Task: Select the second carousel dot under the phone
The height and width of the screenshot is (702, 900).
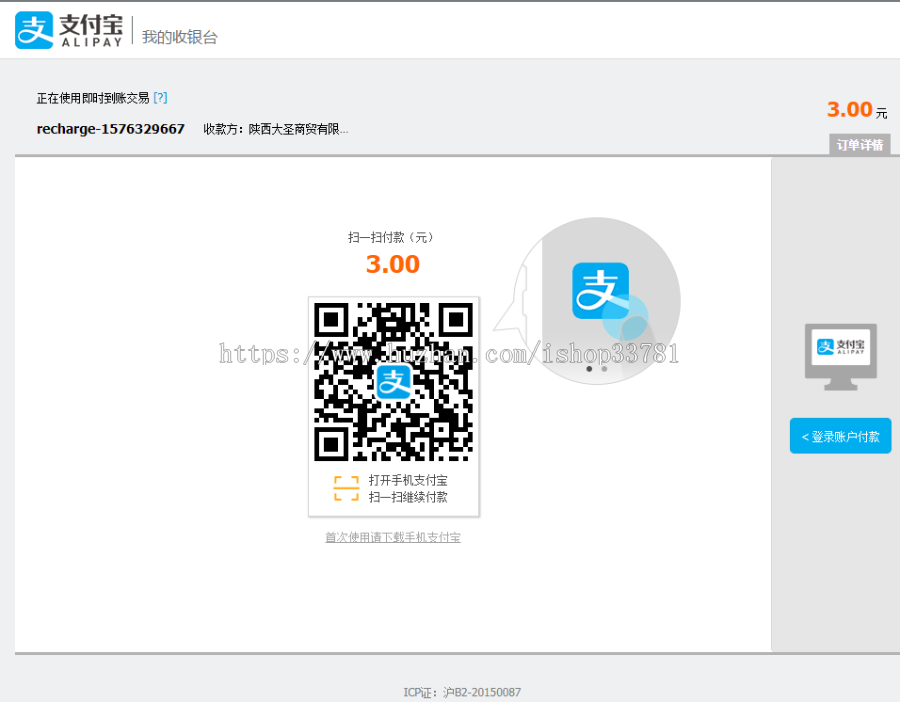Action: point(604,369)
